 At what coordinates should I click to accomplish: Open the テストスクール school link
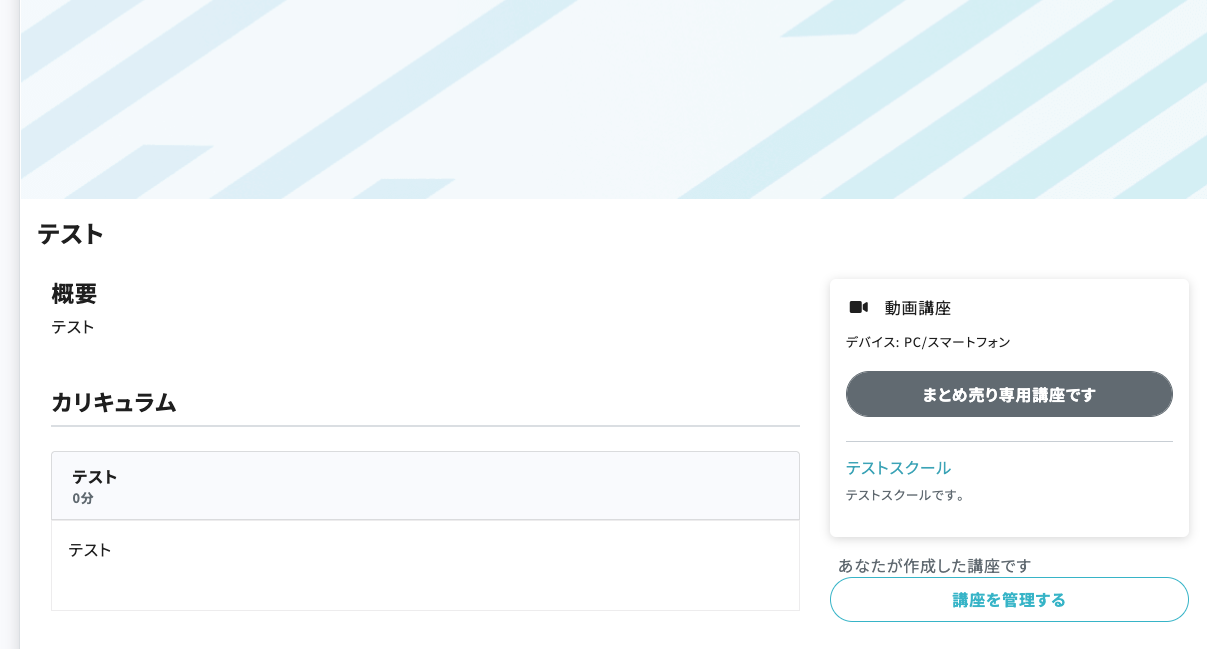coord(898,467)
